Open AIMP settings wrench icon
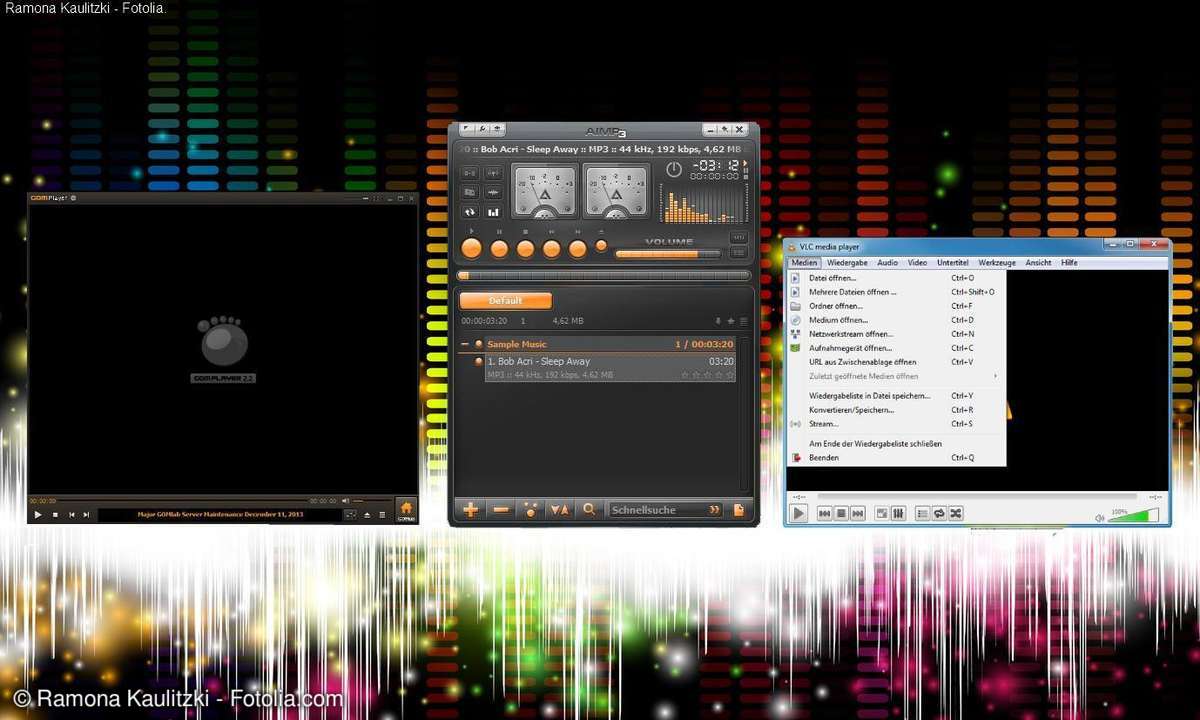Viewport: 1200px width, 720px height. coord(481,129)
